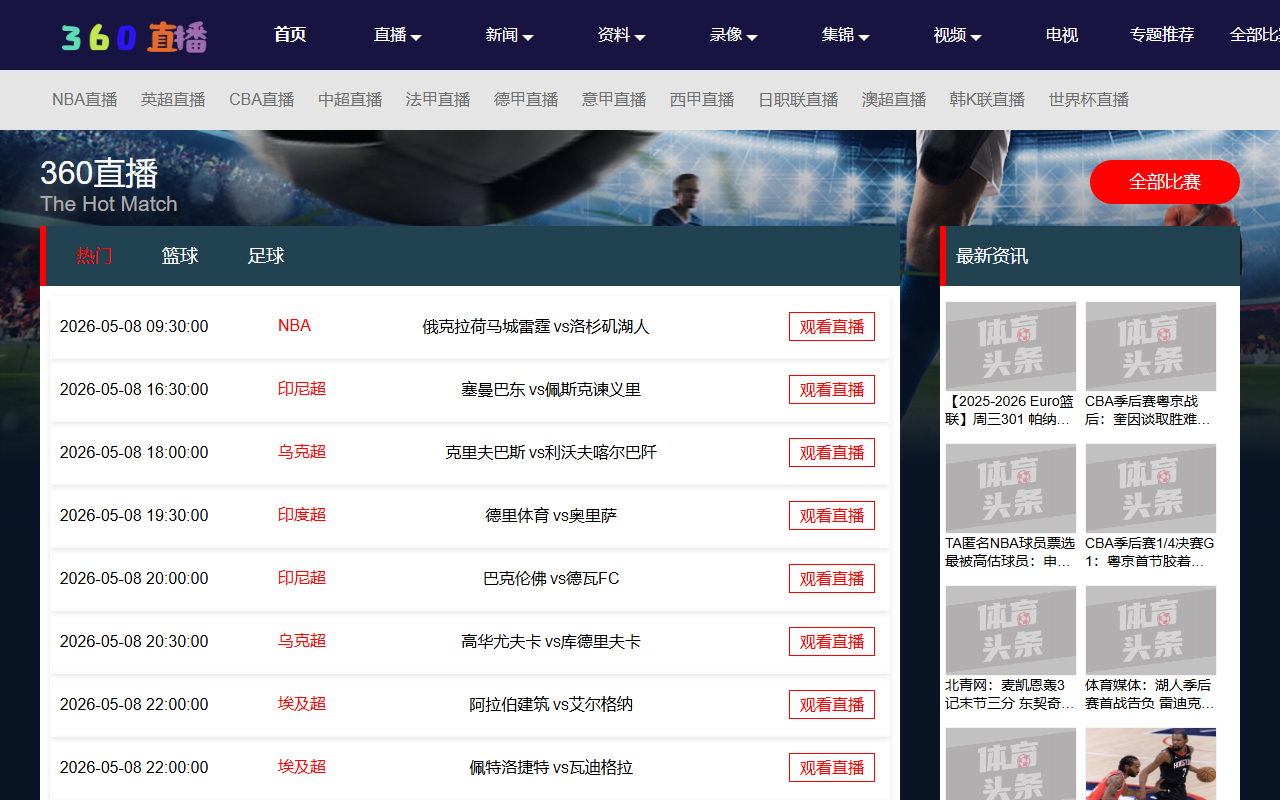Open the CBA直播 link
Viewport: 1280px width, 800px height.
point(262,100)
